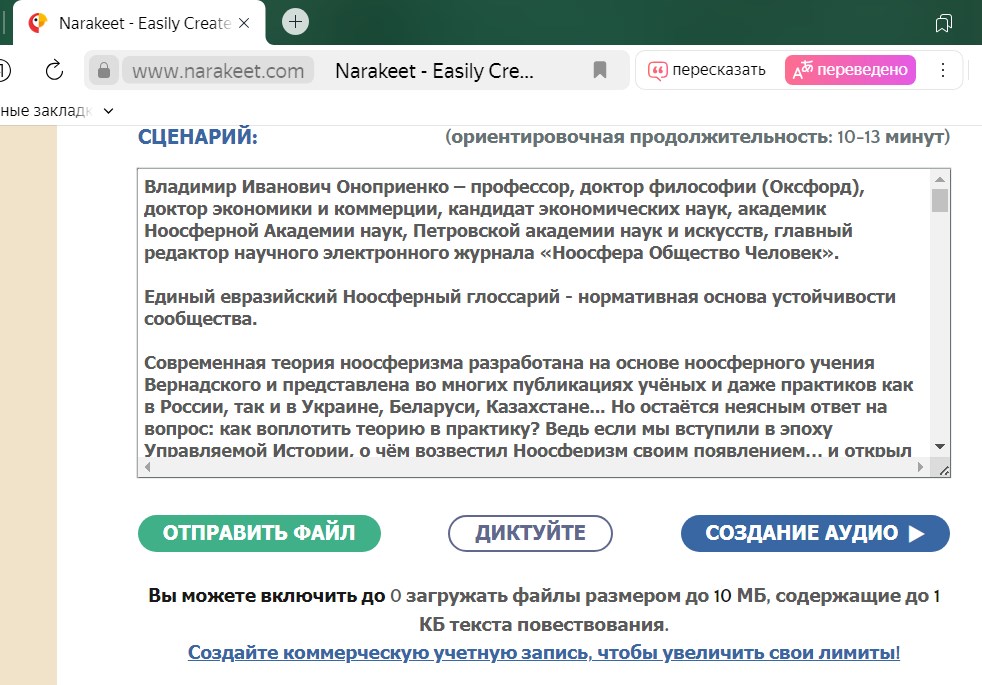Image resolution: width=982 pixels, height=685 pixels.
Task: Click the 'загружать файлы размером до 10 МБ' text
Action: pos(586,595)
